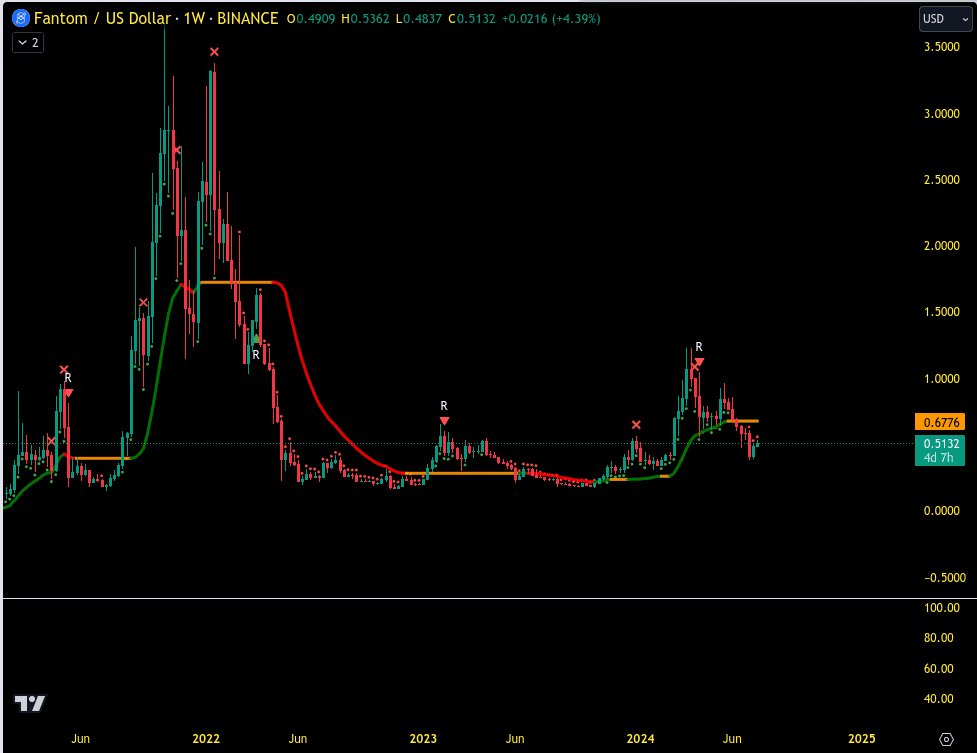Select the orange 0.6776 price label
The image size is (977, 753).
pyautogui.click(x=940, y=422)
